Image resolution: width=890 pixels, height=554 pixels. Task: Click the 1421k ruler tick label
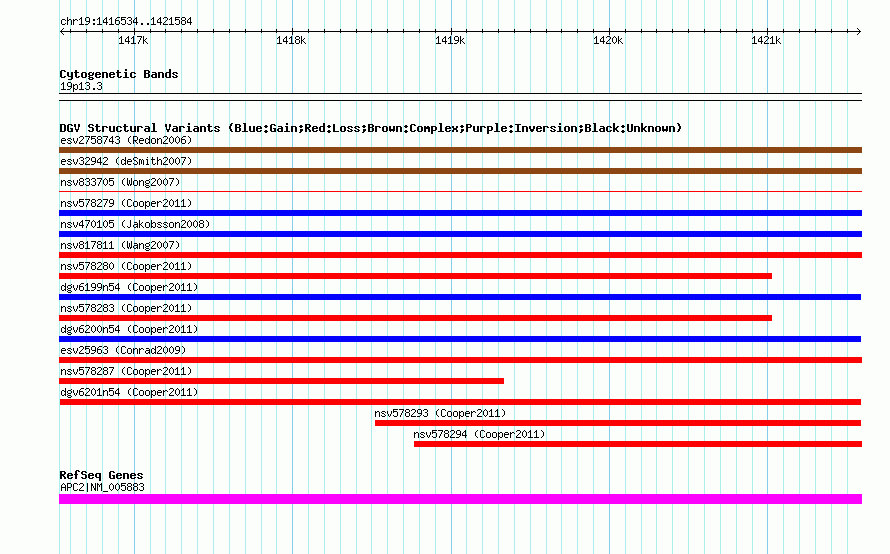[x=766, y=40]
